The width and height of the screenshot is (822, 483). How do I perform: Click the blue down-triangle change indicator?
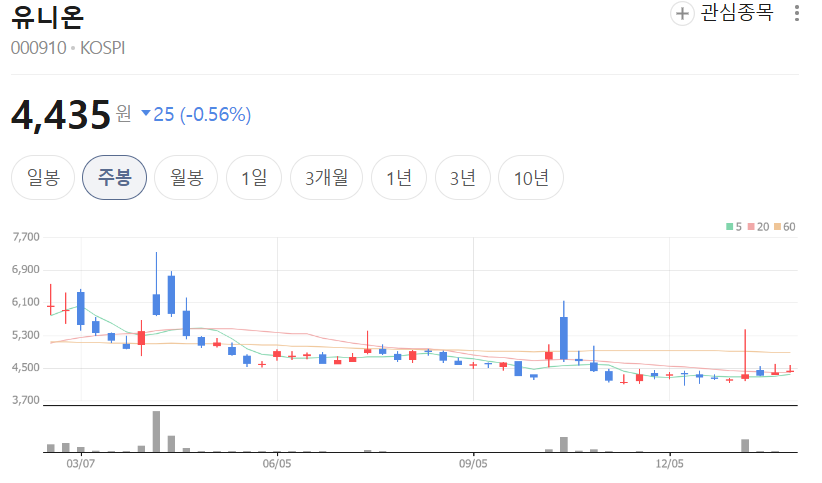pyautogui.click(x=146, y=112)
